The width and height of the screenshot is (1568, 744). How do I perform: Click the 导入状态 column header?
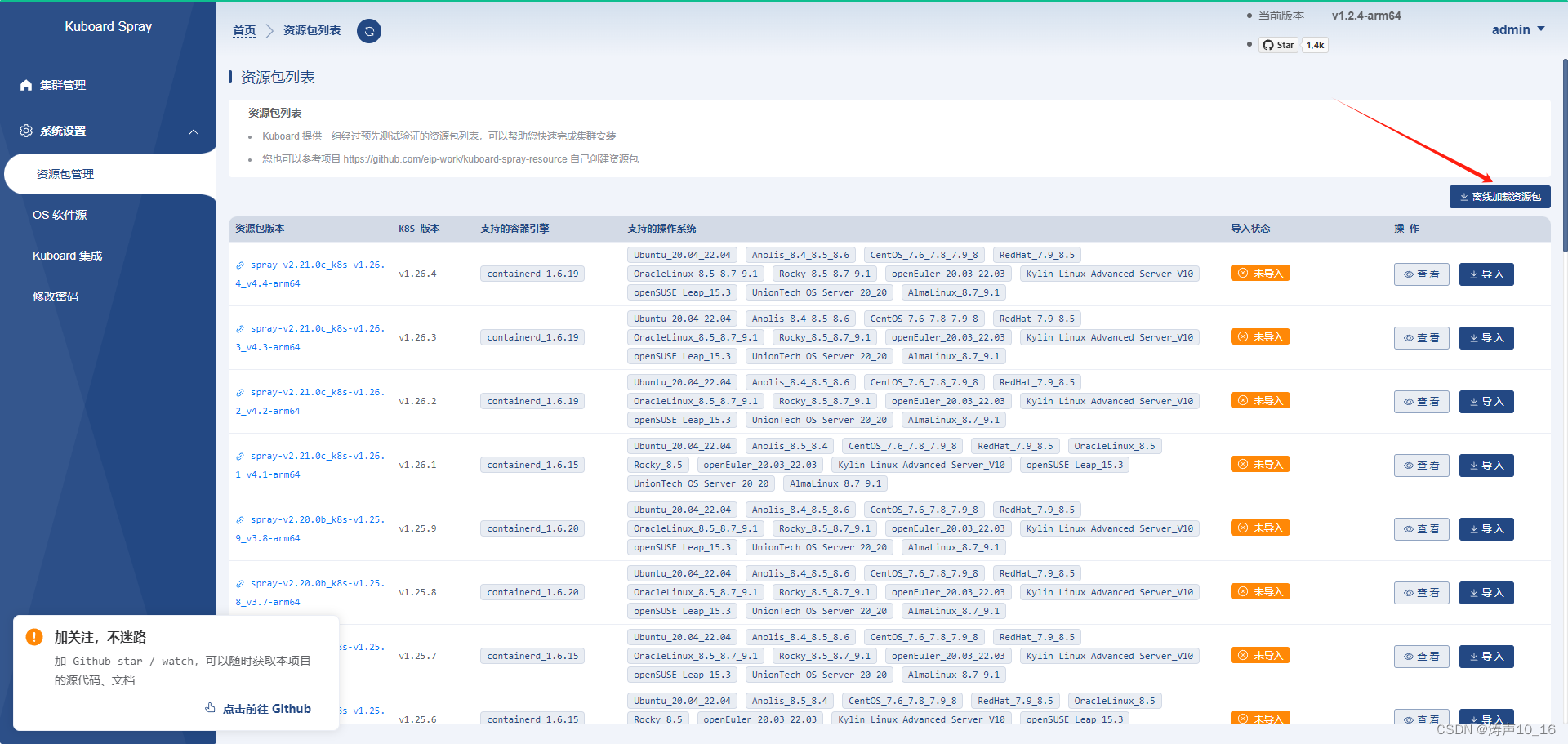pos(1250,229)
